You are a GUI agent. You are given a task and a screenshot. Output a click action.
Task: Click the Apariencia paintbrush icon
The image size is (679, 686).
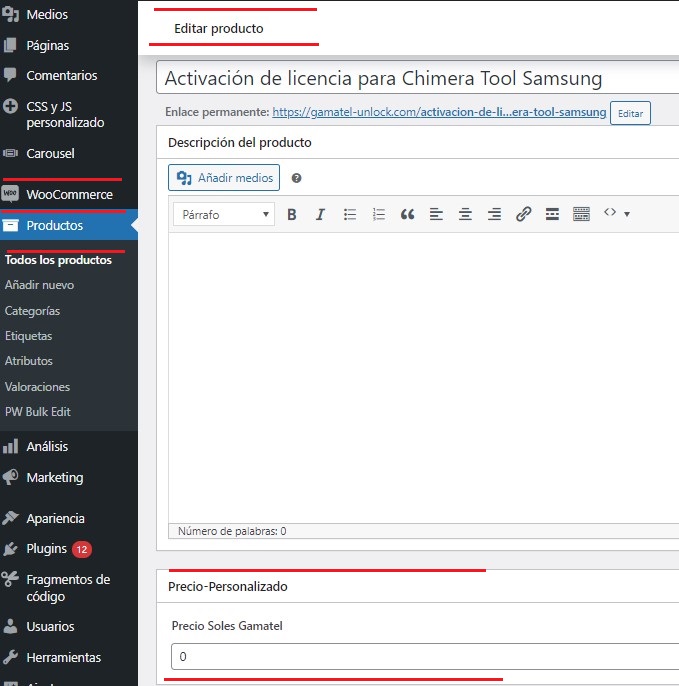(x=10, y=518)
